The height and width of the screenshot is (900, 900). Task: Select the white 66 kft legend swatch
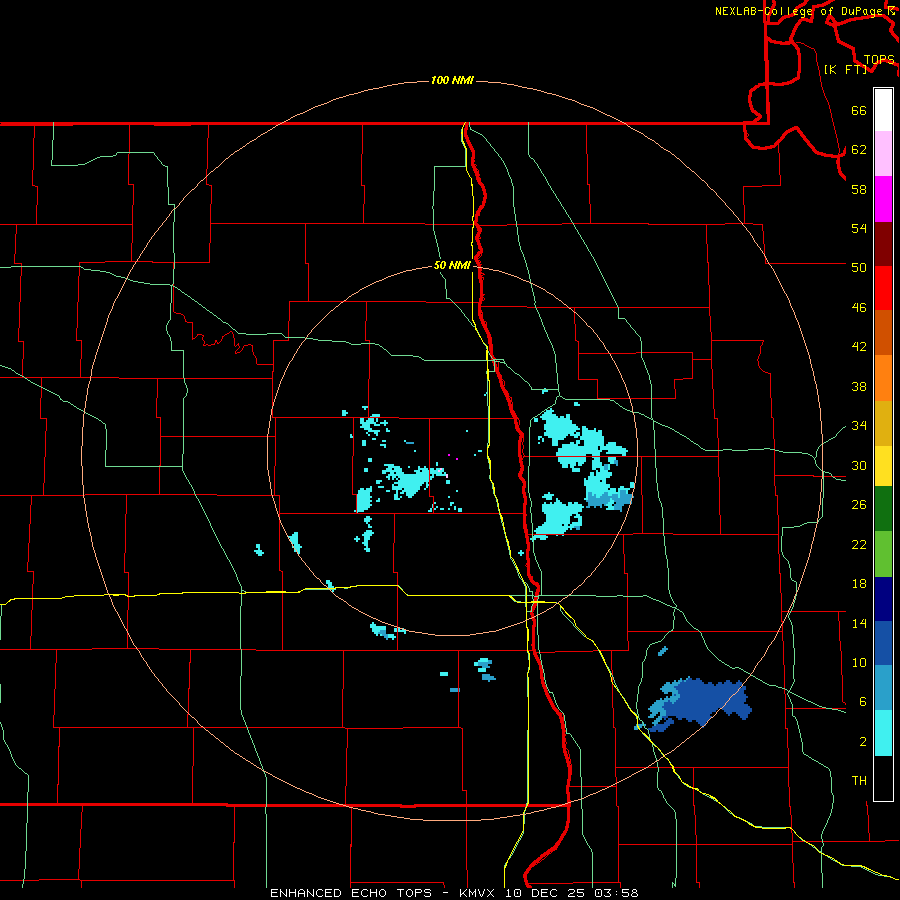point(883,110)
